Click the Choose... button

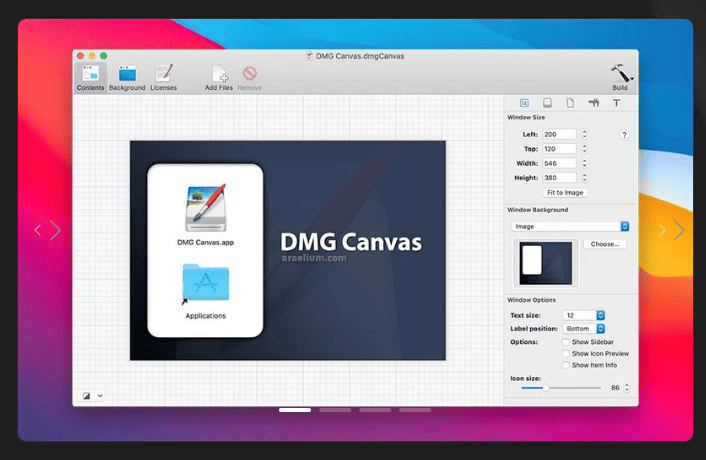pos(605,244)
